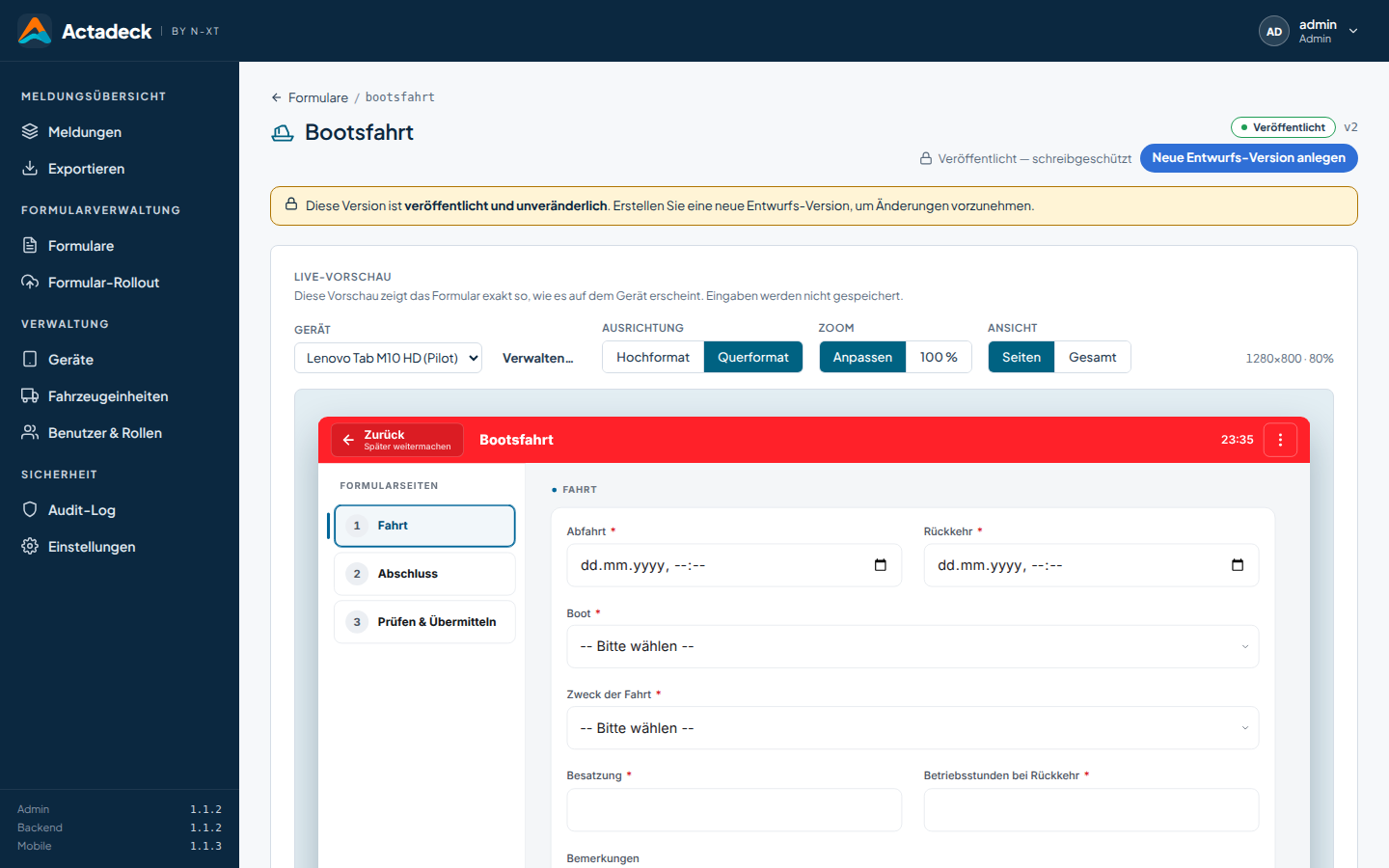Expand the Boot selection dropdown
1389x868 pixels.
pyautogui.click(x=912, y=646)
